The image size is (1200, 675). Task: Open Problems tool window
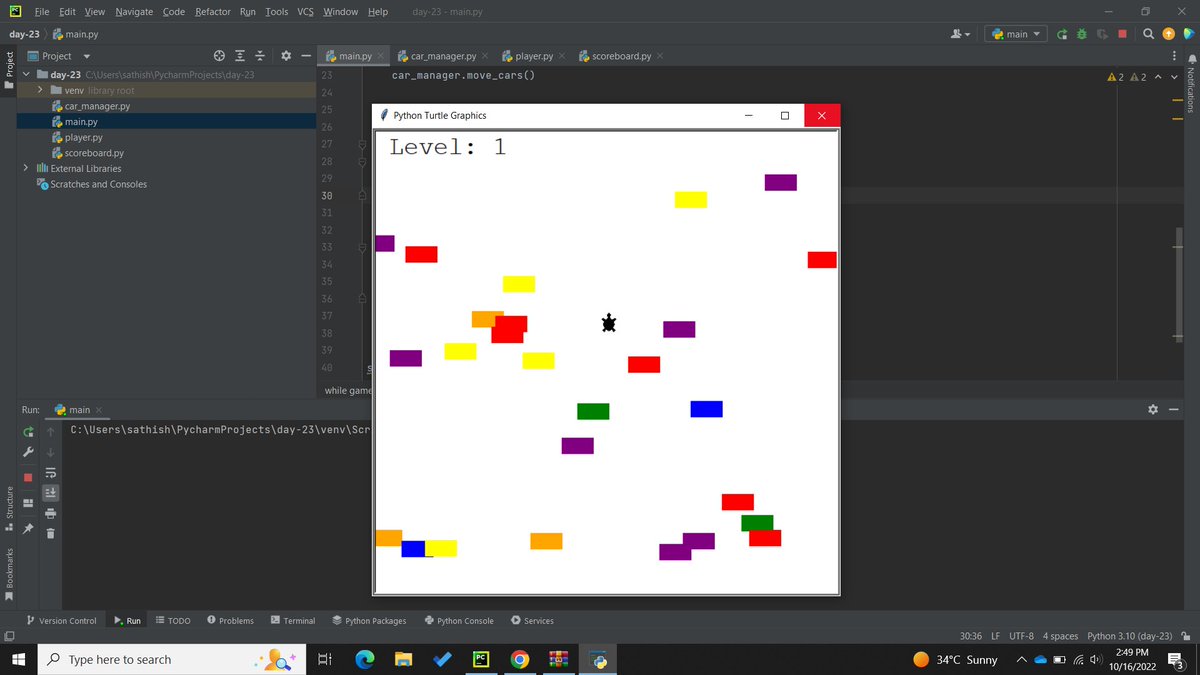[x=230, y=621]
